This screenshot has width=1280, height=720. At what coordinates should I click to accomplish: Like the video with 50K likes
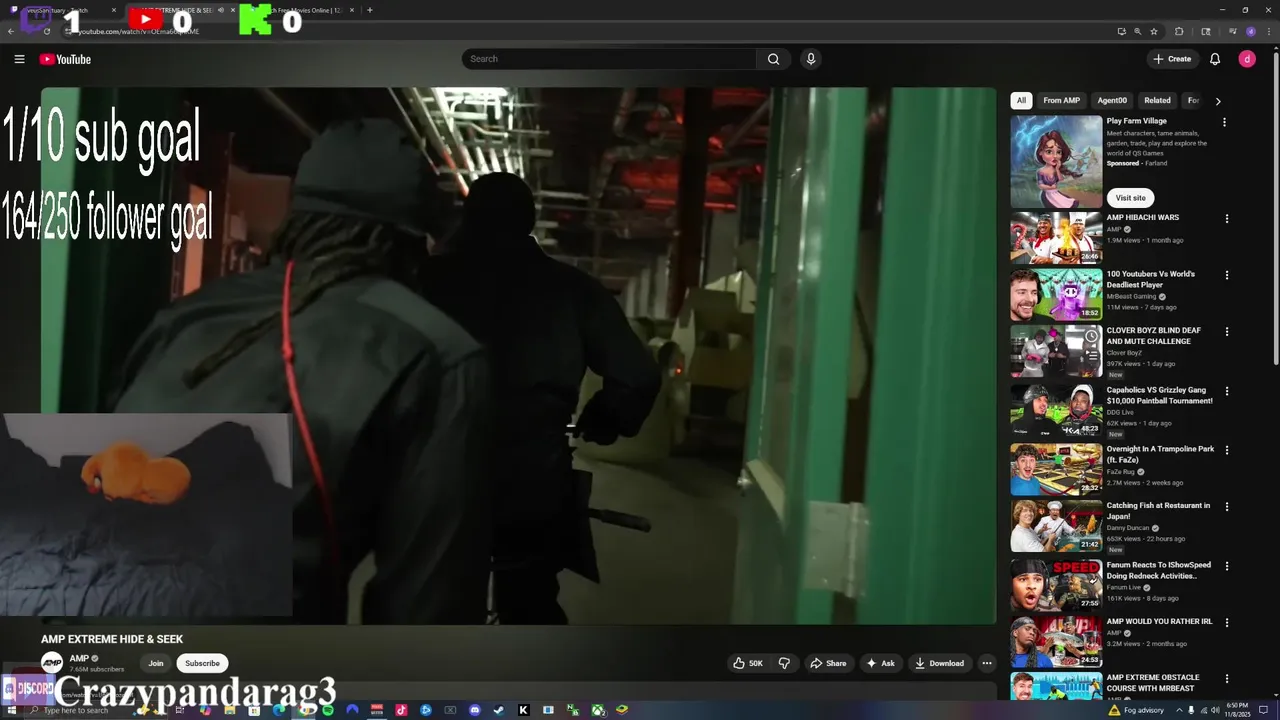[x=748, y=663]
